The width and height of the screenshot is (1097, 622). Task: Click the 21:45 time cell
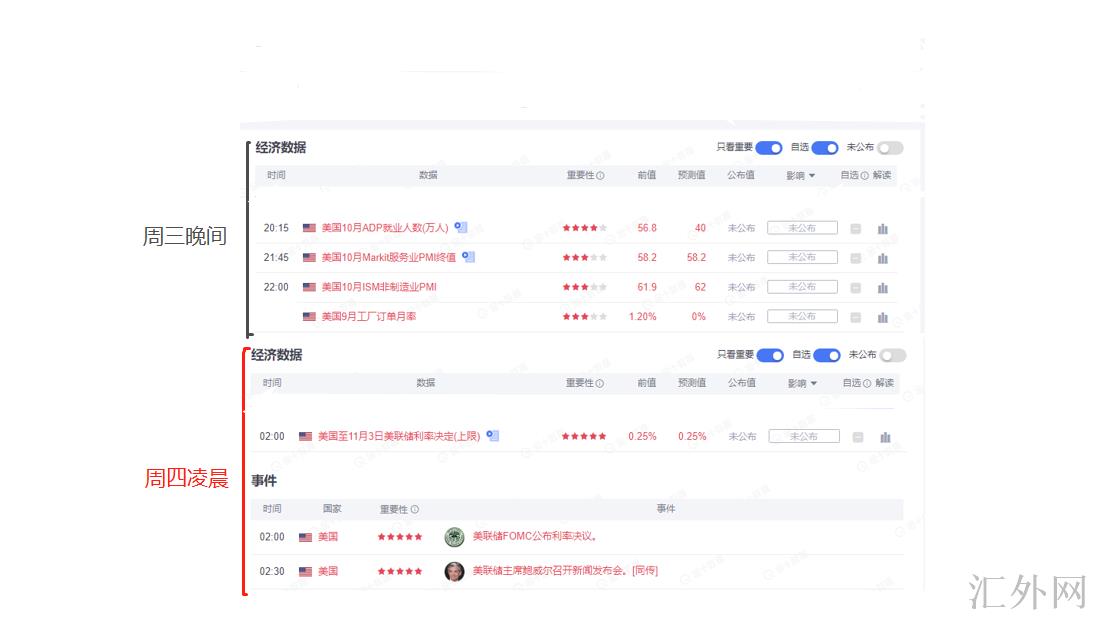coord(276,257)
